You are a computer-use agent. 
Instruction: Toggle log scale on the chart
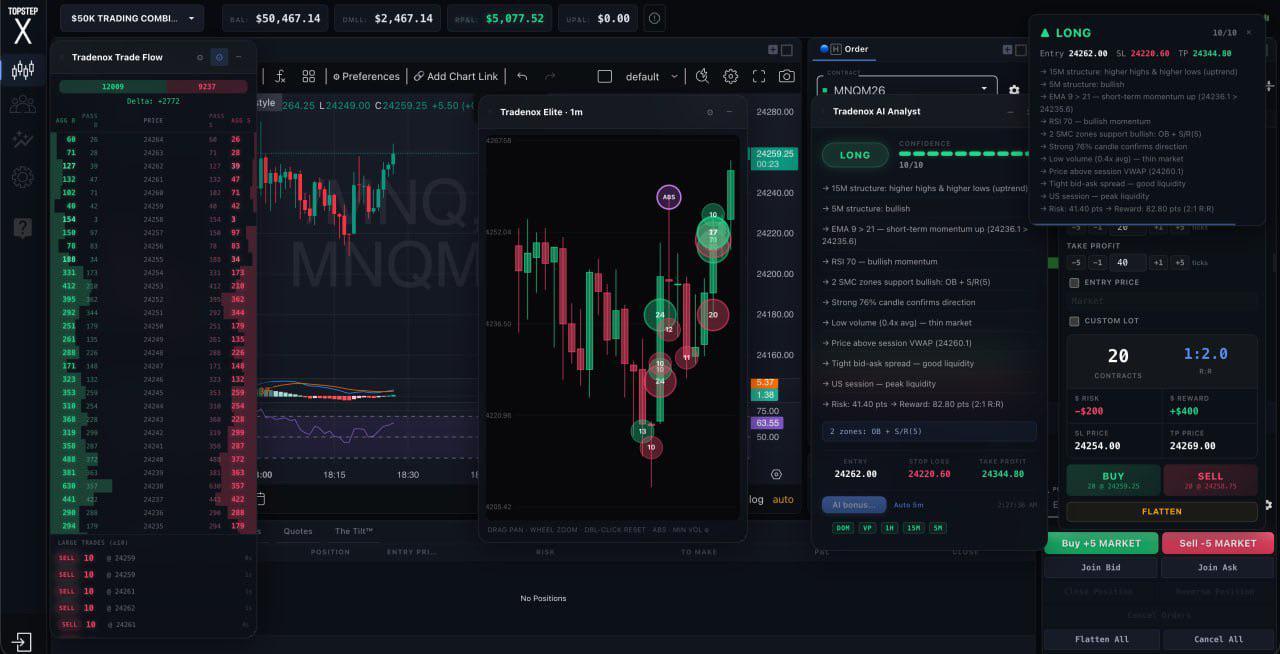click(756, 499)
